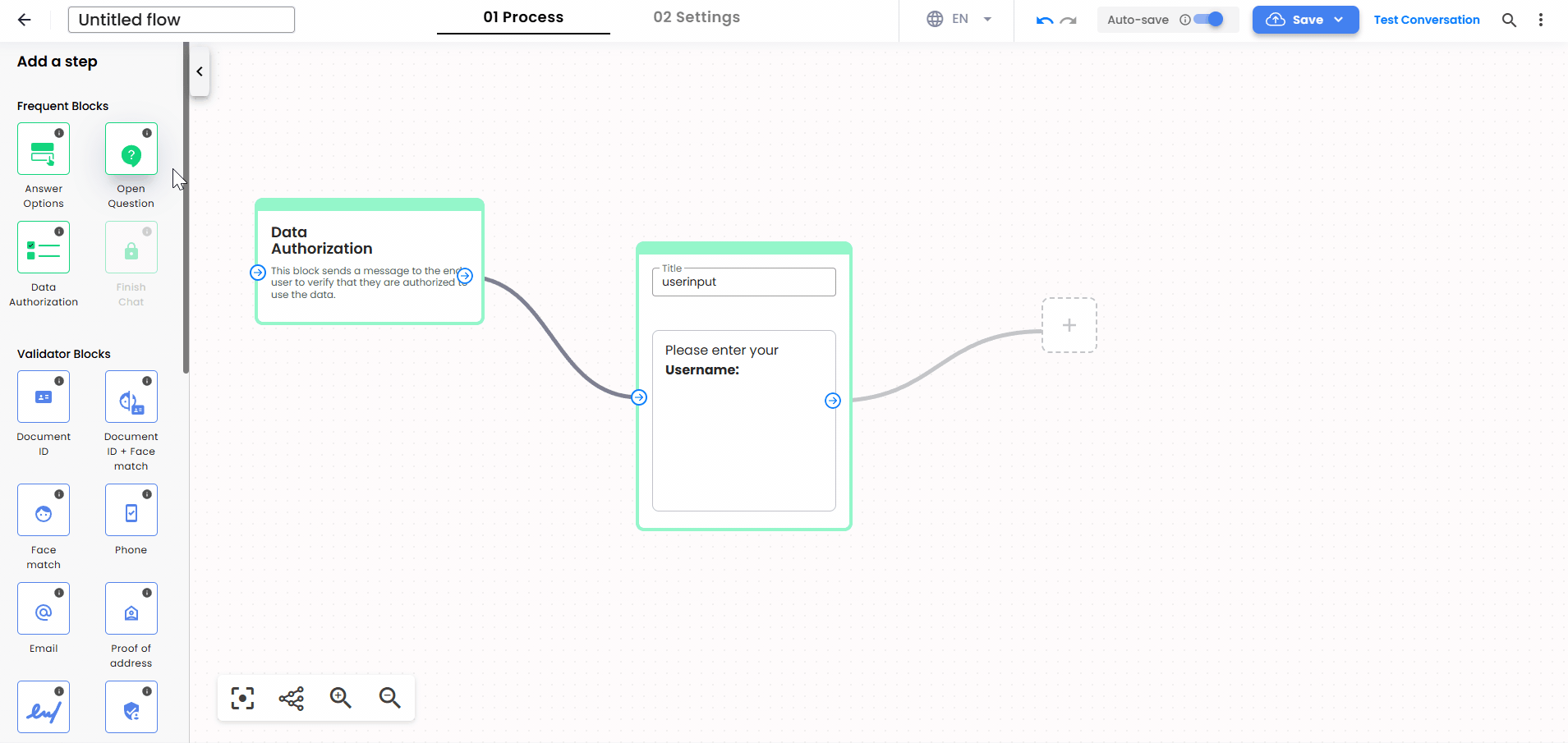Collapse the Add a step sidebar

[x=200, y=71]
